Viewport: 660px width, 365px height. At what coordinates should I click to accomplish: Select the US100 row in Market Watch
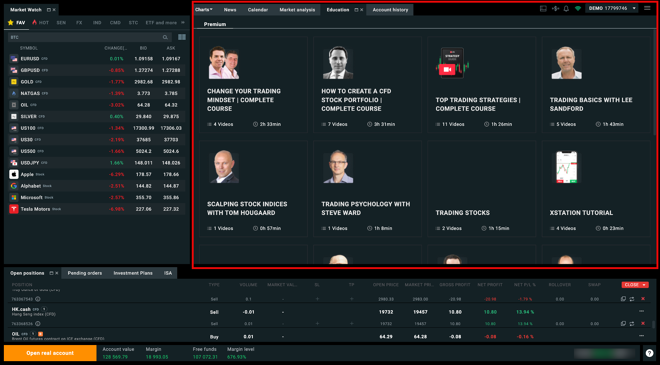pos(96,128)
